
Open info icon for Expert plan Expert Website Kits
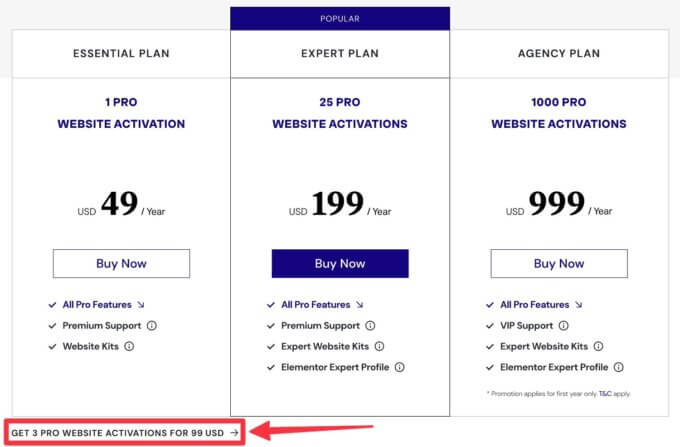379,346
